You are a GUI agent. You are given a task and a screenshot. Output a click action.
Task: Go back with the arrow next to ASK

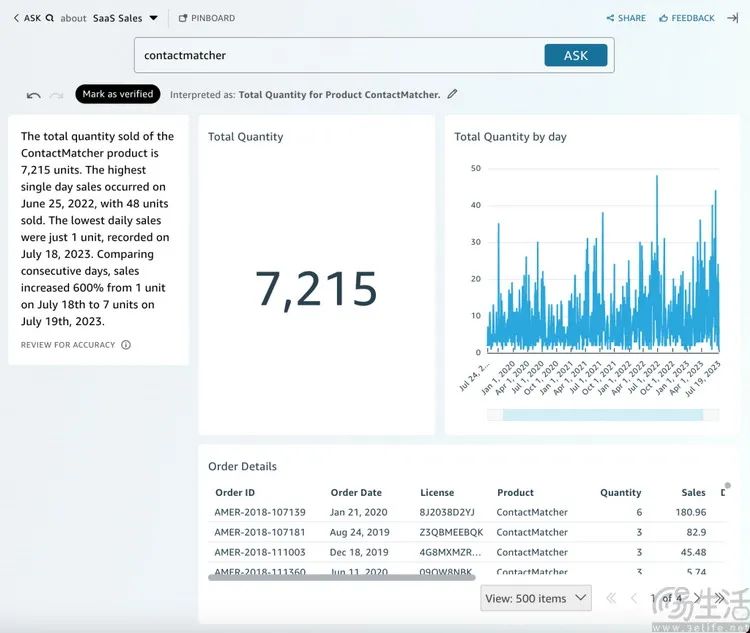[x=16, y=18]
